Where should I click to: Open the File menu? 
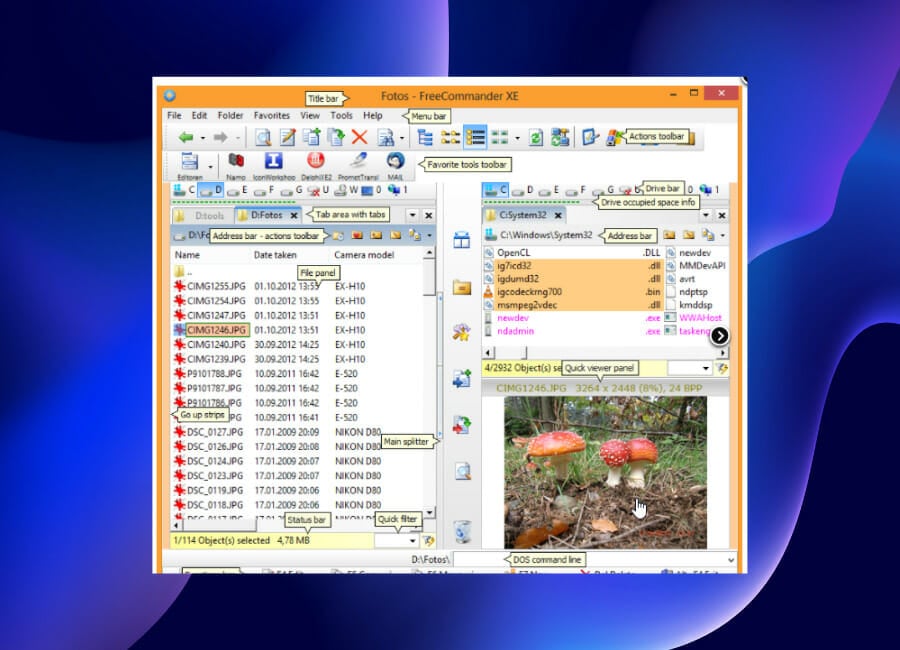pos(174,115)
